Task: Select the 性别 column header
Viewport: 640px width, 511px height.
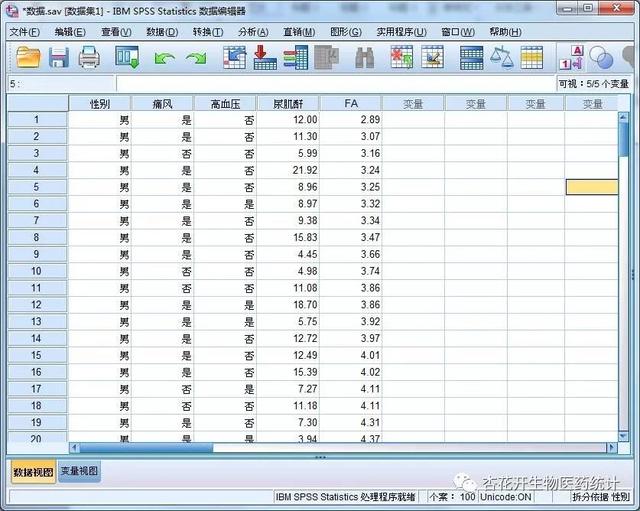Action: pyautogui.click(x=100, y=104)
